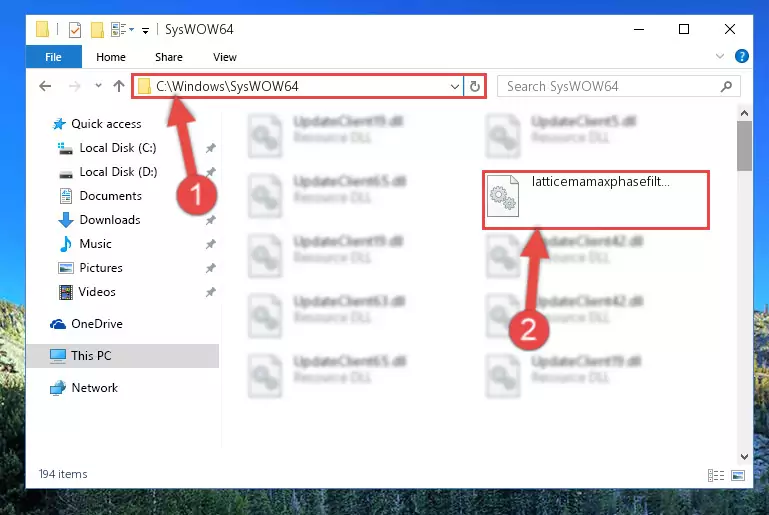769x515 pixels.
Task: Expand the ribbon with the chevron
Action: tap(719, 56)
